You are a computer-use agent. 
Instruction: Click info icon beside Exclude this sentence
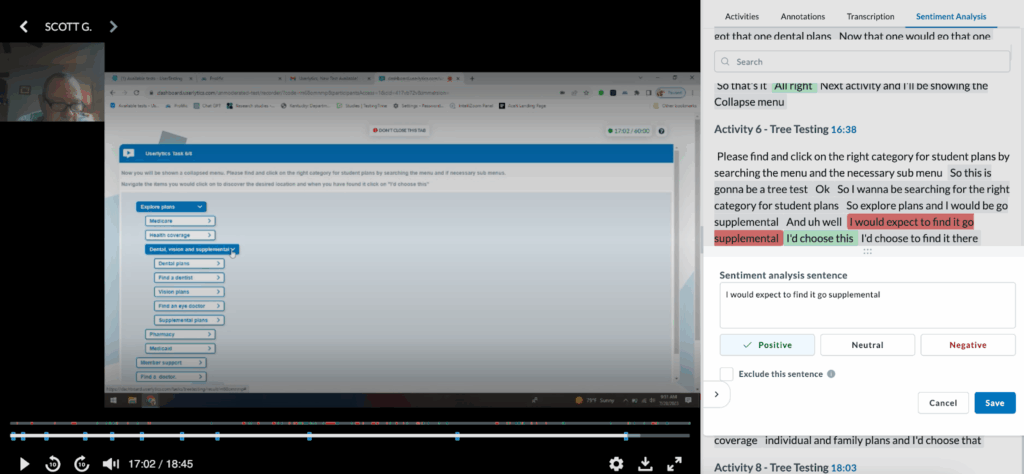coord(832,374)
